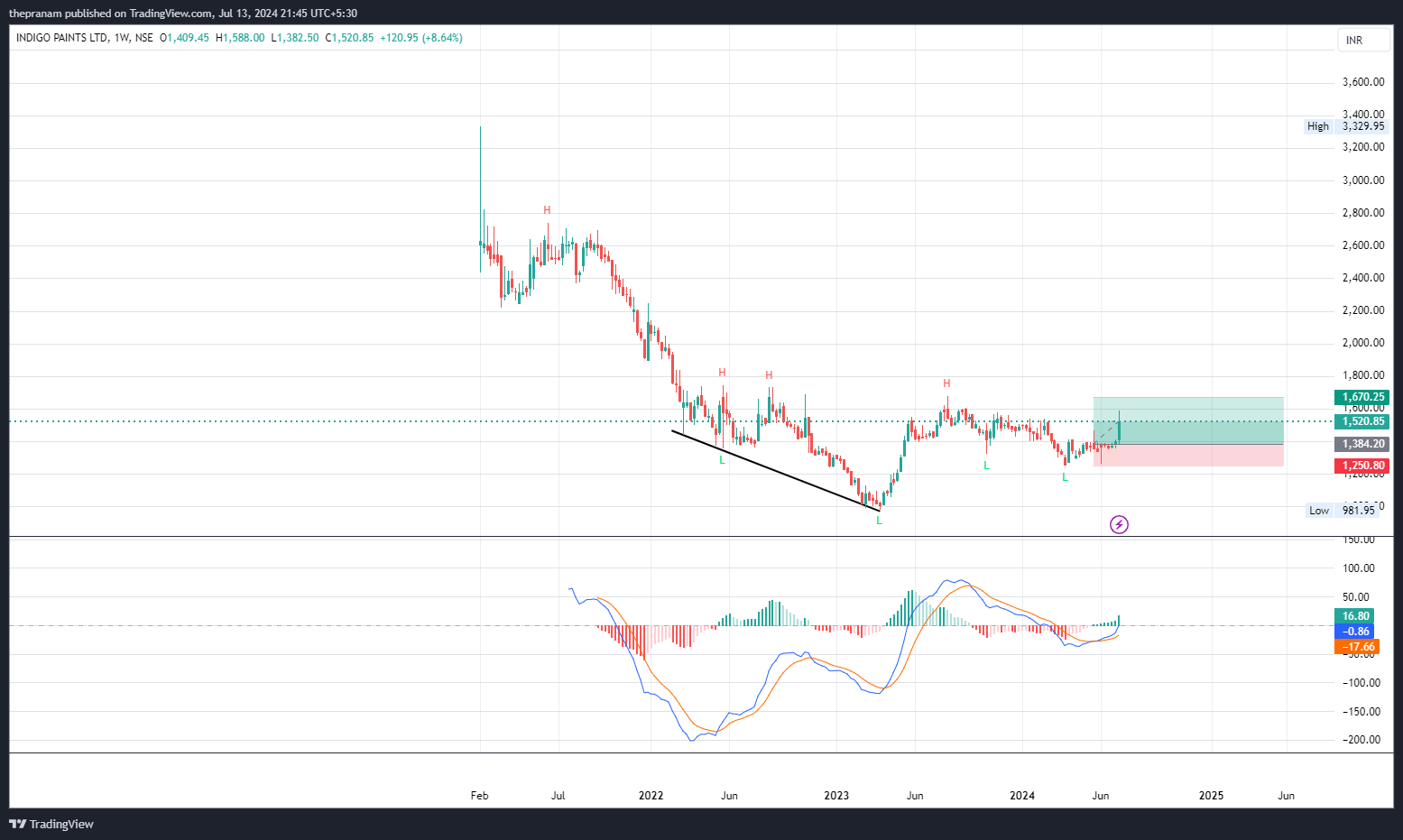Screen dimensions: 1403x840
Task: Click the green 16.80 histogram value tag
Action: pos(1354,616)
